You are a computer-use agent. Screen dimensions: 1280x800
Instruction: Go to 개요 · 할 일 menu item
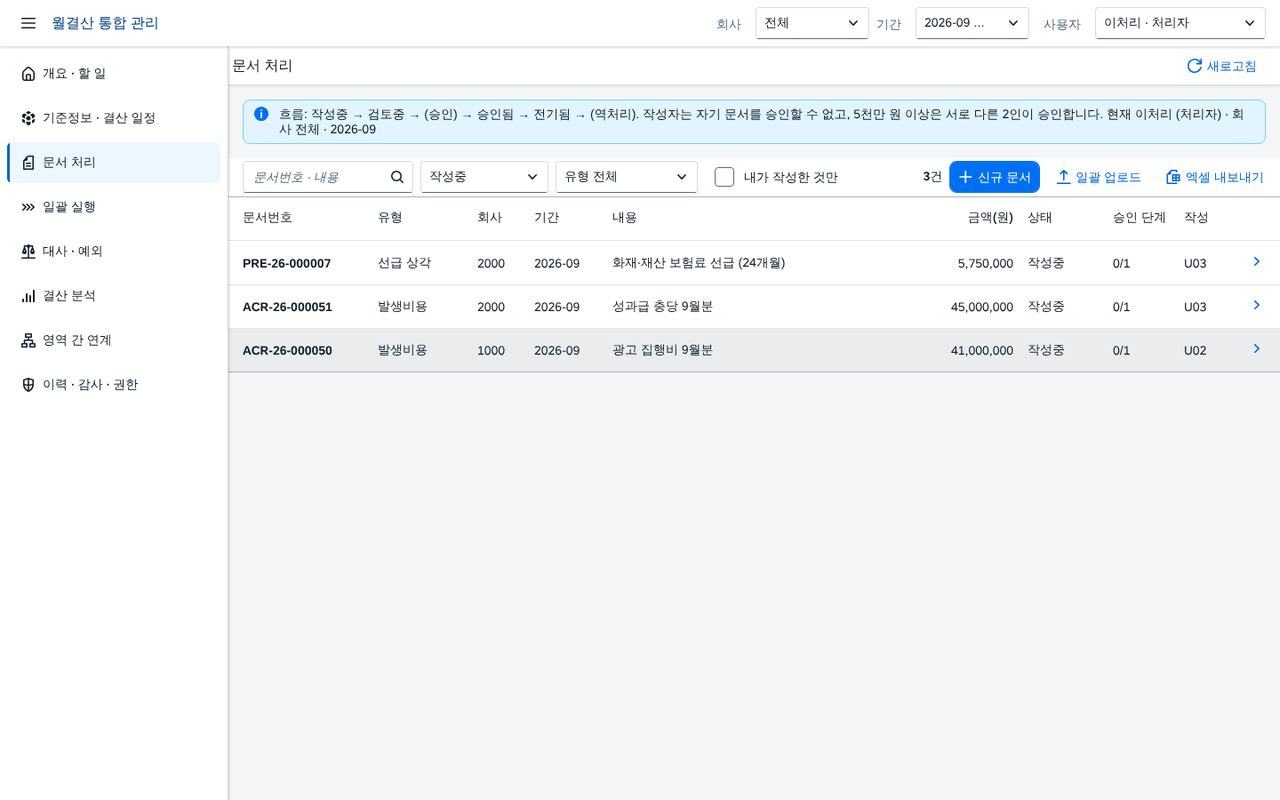point(114,74)
